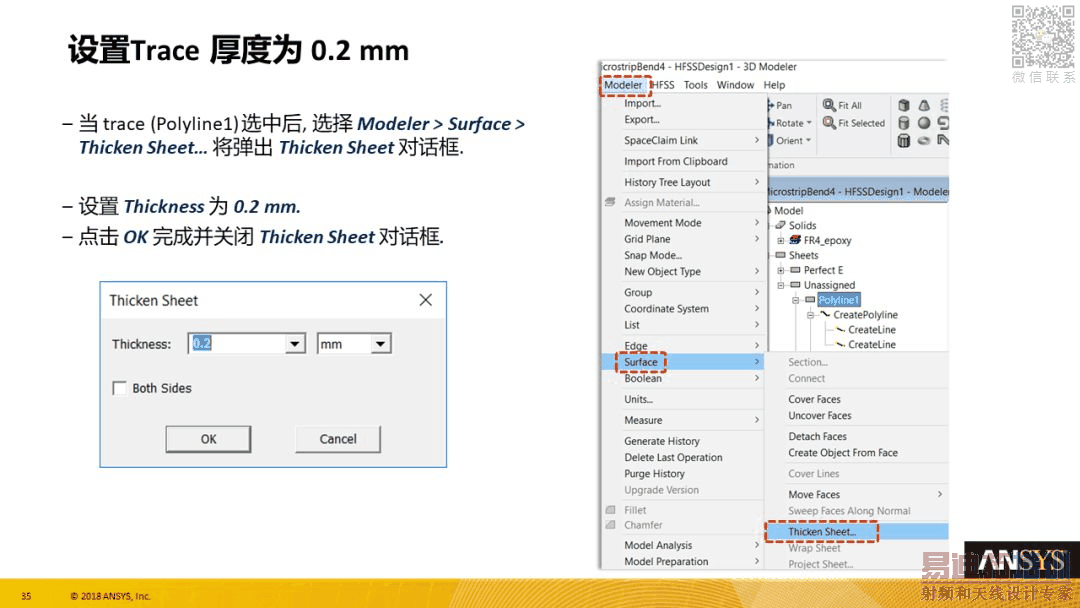Click the Perfect E sheet icon
1080x608 pixels.
tap(795, 270)
